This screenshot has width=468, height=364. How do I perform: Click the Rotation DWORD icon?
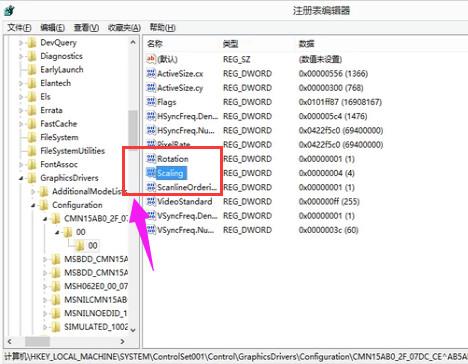pyautogui.click(x=151, y=159)
